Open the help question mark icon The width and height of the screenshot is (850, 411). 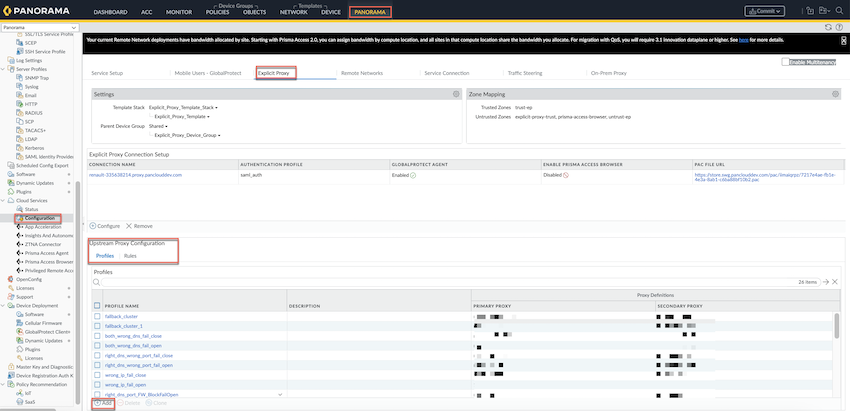click(839, 27)
